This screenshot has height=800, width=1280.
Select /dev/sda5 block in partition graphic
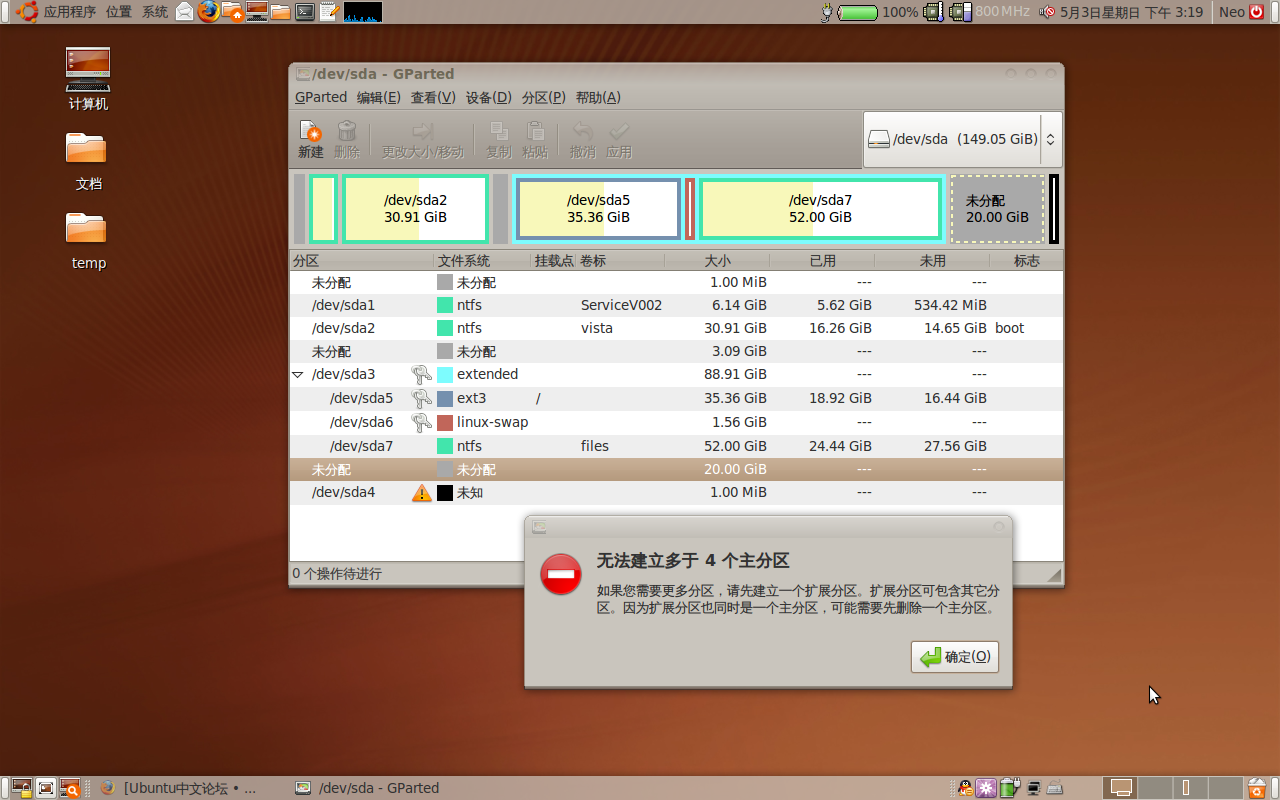(x=598, y=209)
